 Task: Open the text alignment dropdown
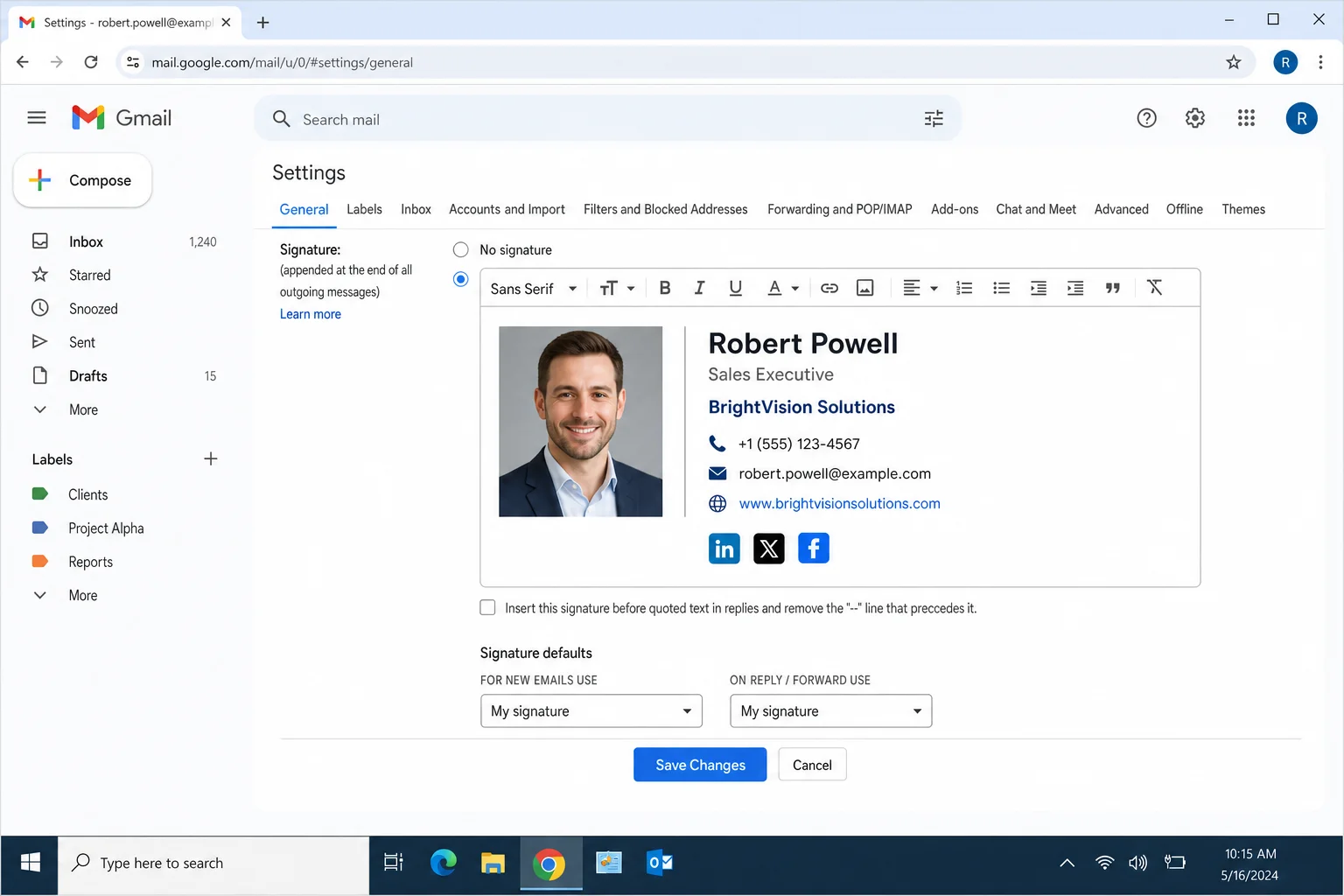[920, 288]
